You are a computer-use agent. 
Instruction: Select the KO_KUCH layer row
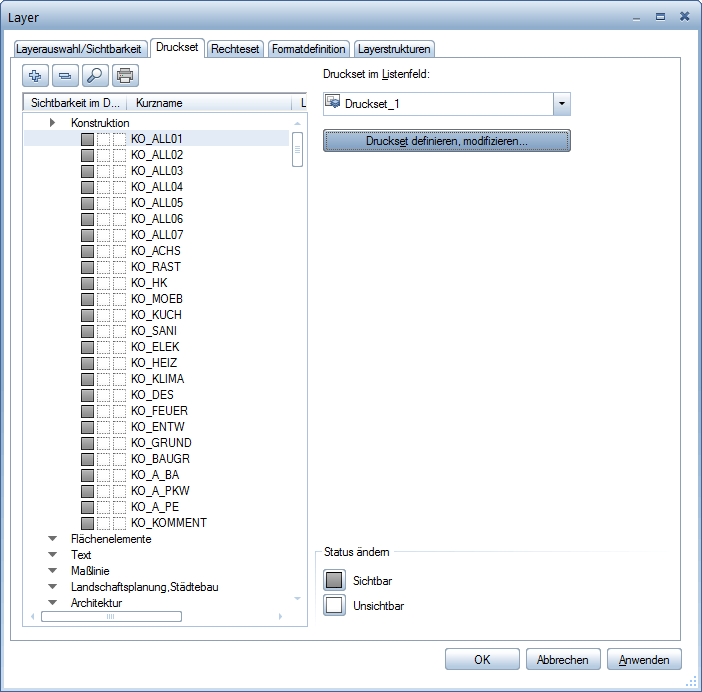point(157,315)
